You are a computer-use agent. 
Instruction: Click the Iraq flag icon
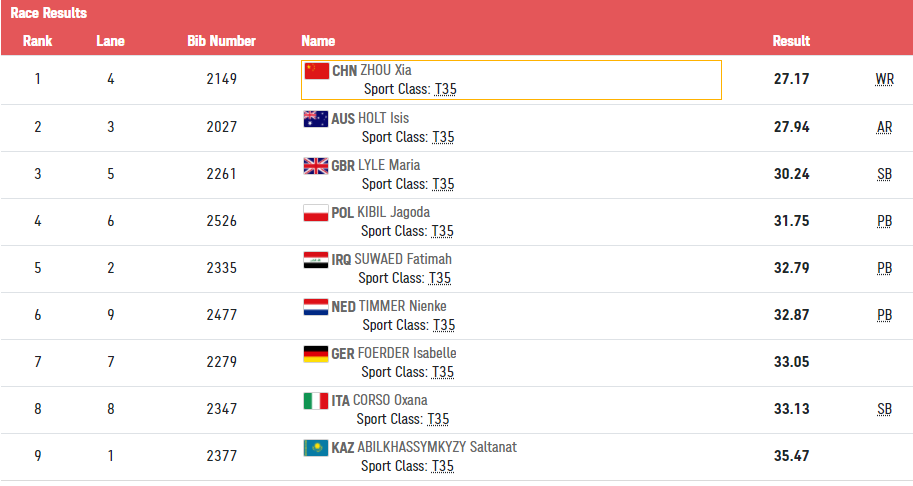click(x=316, y=259)
